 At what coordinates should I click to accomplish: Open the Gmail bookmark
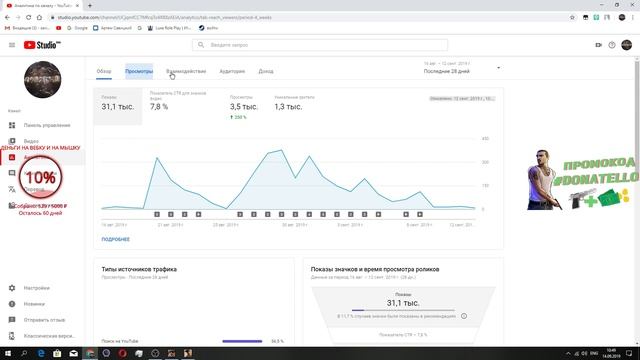pyautogui.click(x=27, y=28)
